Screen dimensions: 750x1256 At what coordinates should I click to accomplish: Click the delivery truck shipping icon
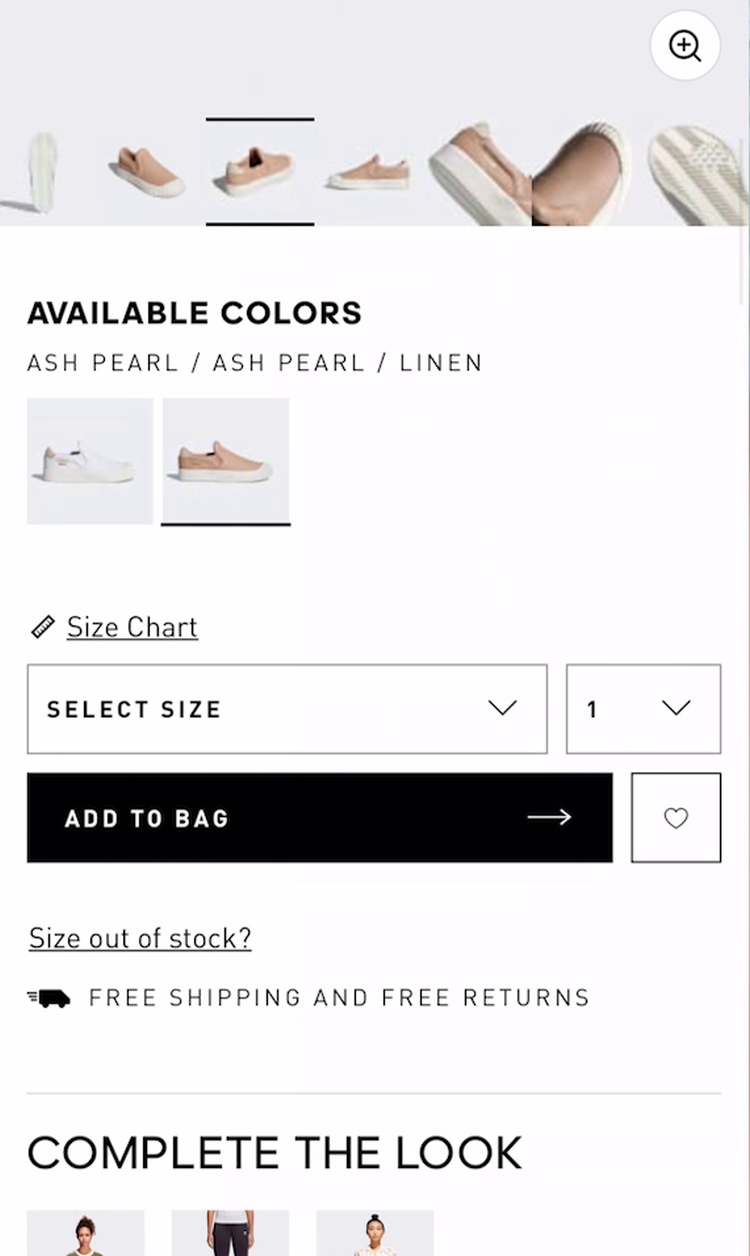[49, 998]
